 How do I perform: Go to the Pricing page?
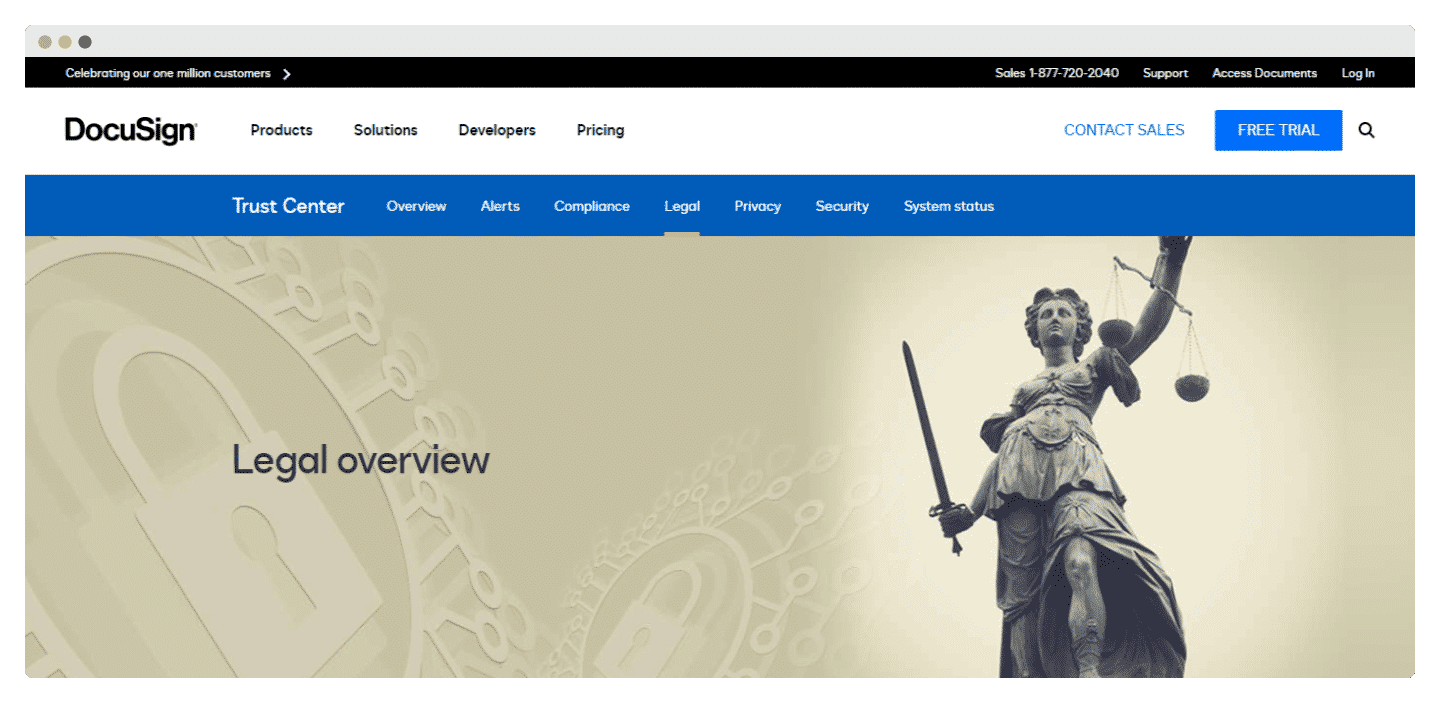600,130
